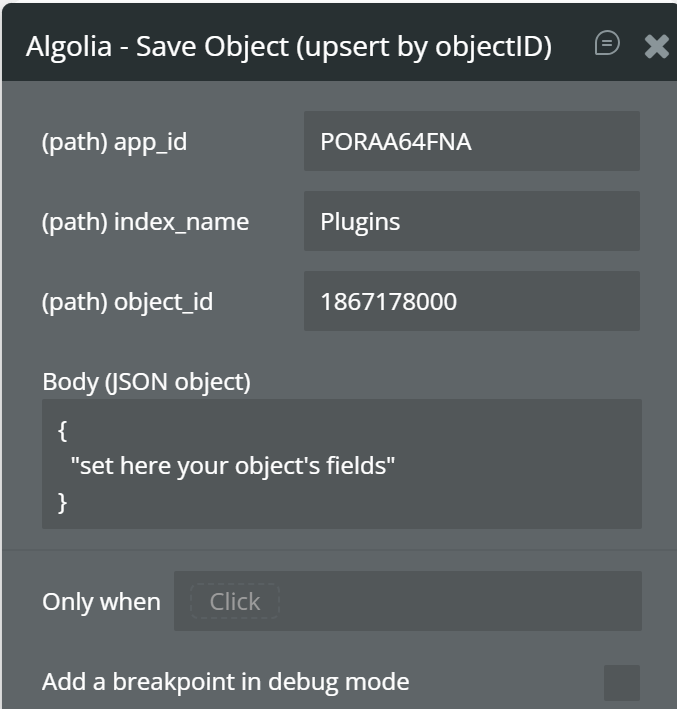Click the "(path) object_id" label
This screenshot has height=709, width=677.
pos(127,302)
